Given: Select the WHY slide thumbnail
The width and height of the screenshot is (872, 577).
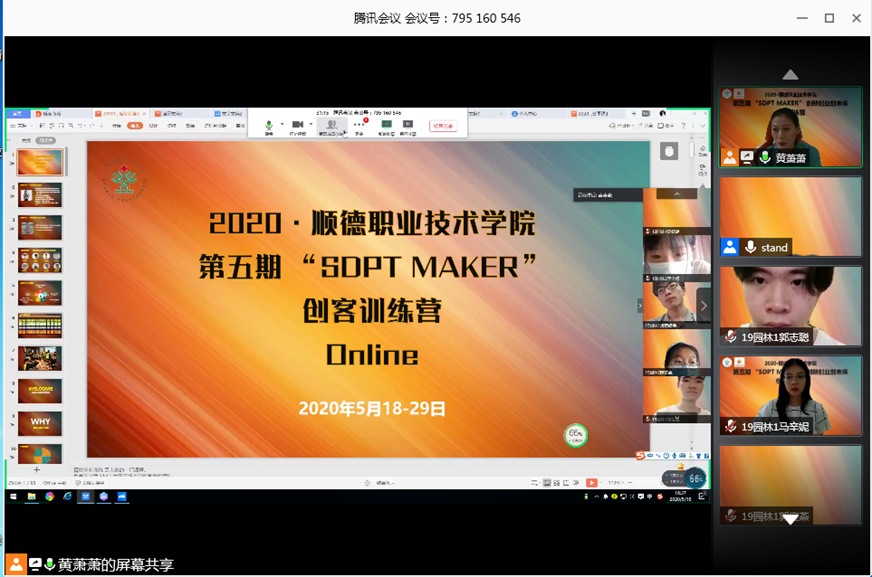Looking at the screenshot, I should (40, 423).
